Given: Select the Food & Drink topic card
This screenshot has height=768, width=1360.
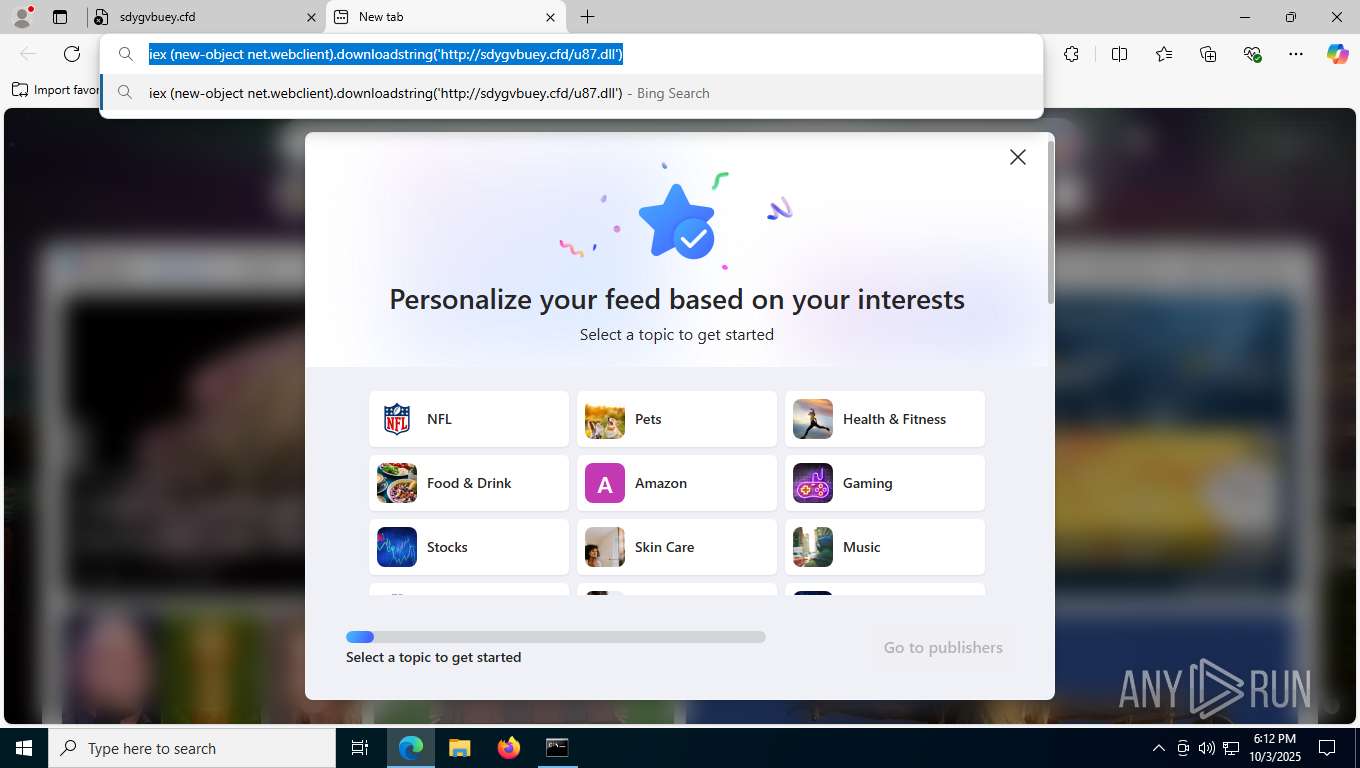Looking at the screenshot, I should (x=469, y=483).
